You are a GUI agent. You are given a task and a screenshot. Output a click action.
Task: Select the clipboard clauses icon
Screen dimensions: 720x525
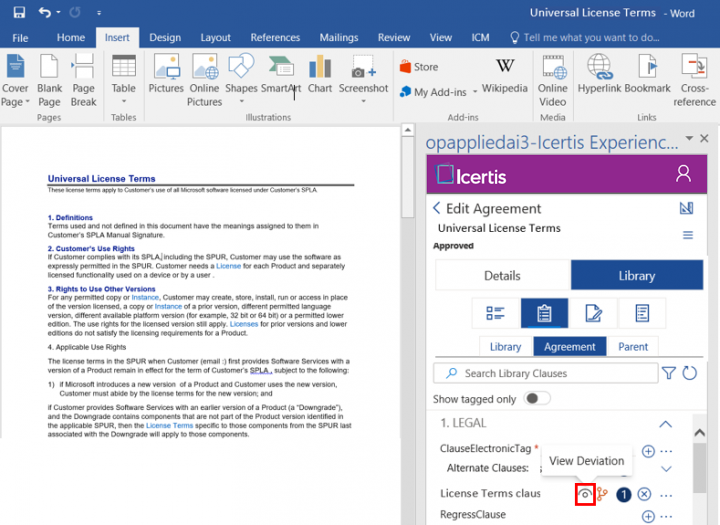click(544, 313)
